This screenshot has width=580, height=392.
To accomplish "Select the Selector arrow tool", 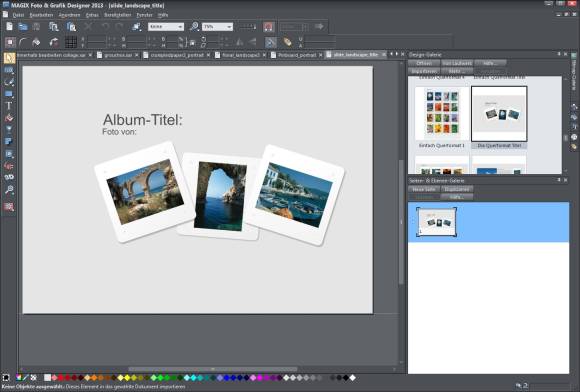I will 9,58.
